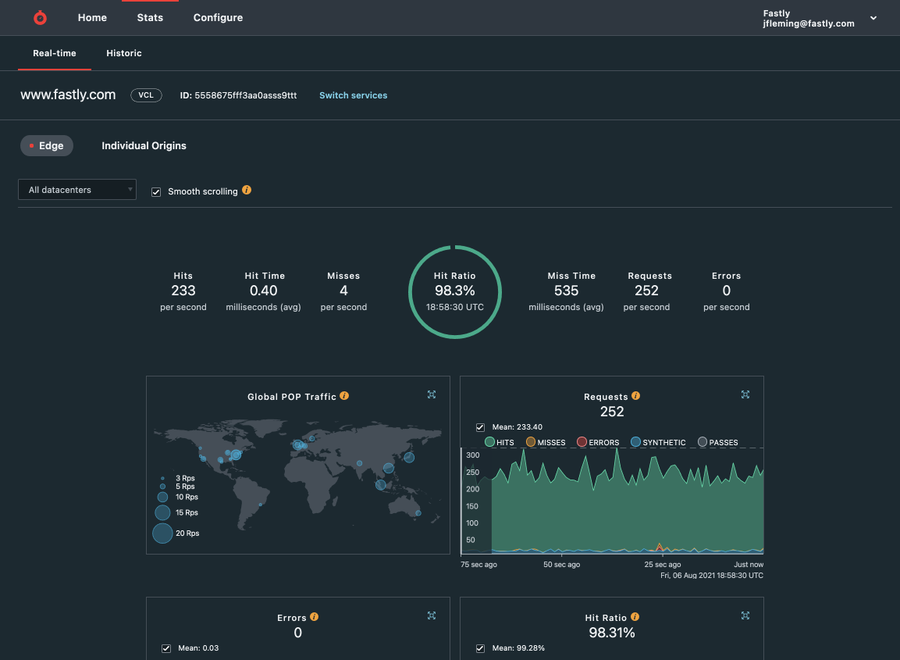This screenshot has width=900, height=660.
Task: Click info icon beside Errors title
Action: coord(315,616)
